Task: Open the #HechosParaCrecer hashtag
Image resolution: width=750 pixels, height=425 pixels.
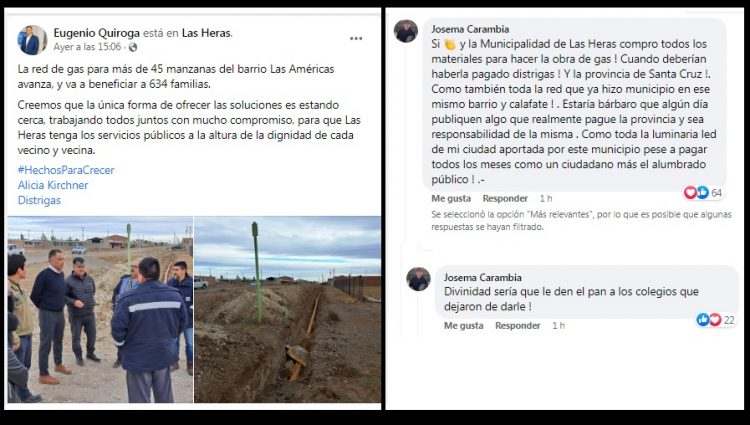Action: (x=66, y=170)
